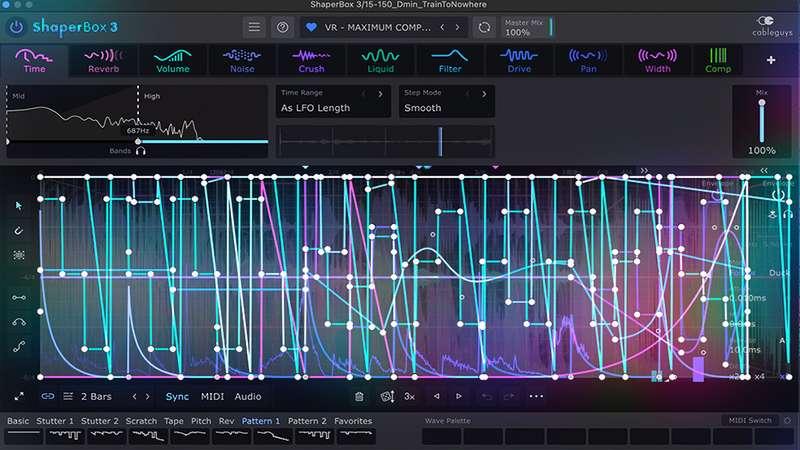Select the arc curve node tool
Image resolution: width=800 pixels, height=450 pixels.
19,322
